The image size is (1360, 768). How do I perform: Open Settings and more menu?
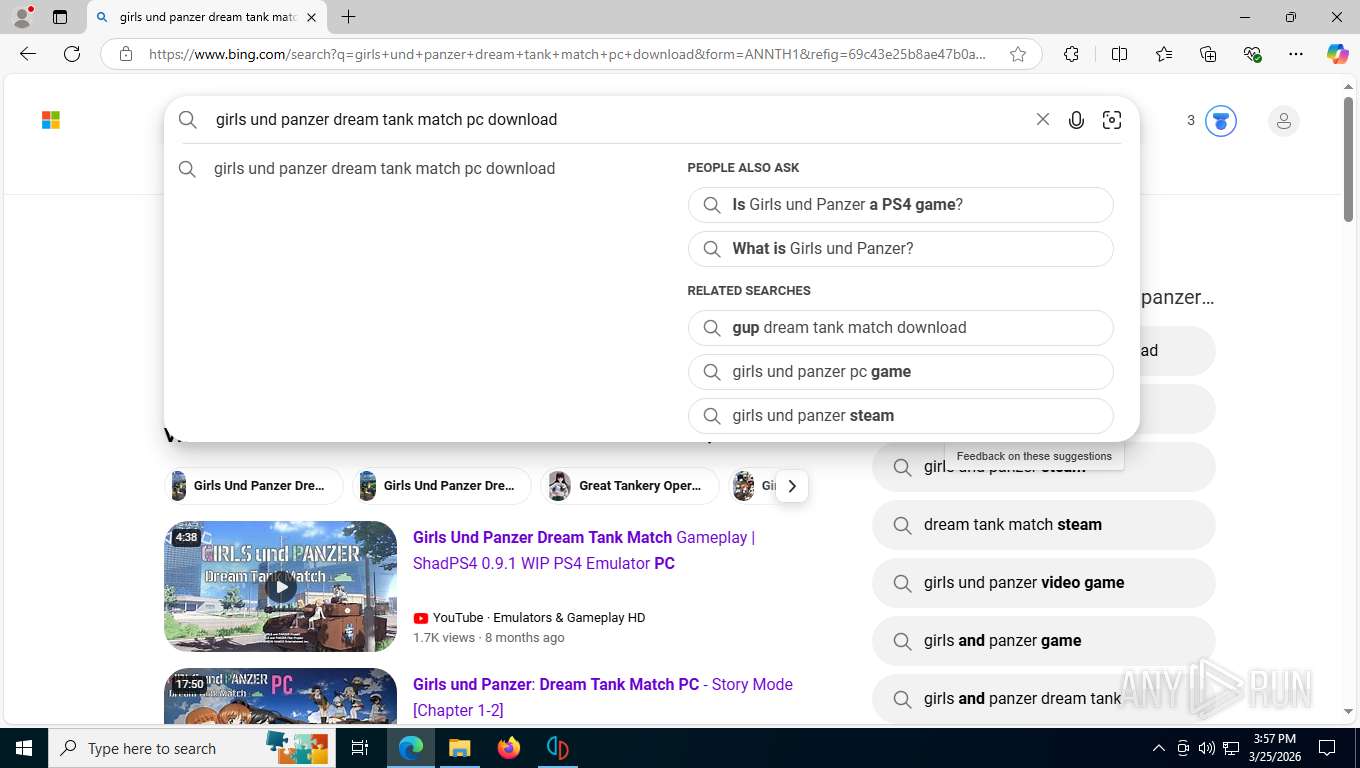[1296, 54]
